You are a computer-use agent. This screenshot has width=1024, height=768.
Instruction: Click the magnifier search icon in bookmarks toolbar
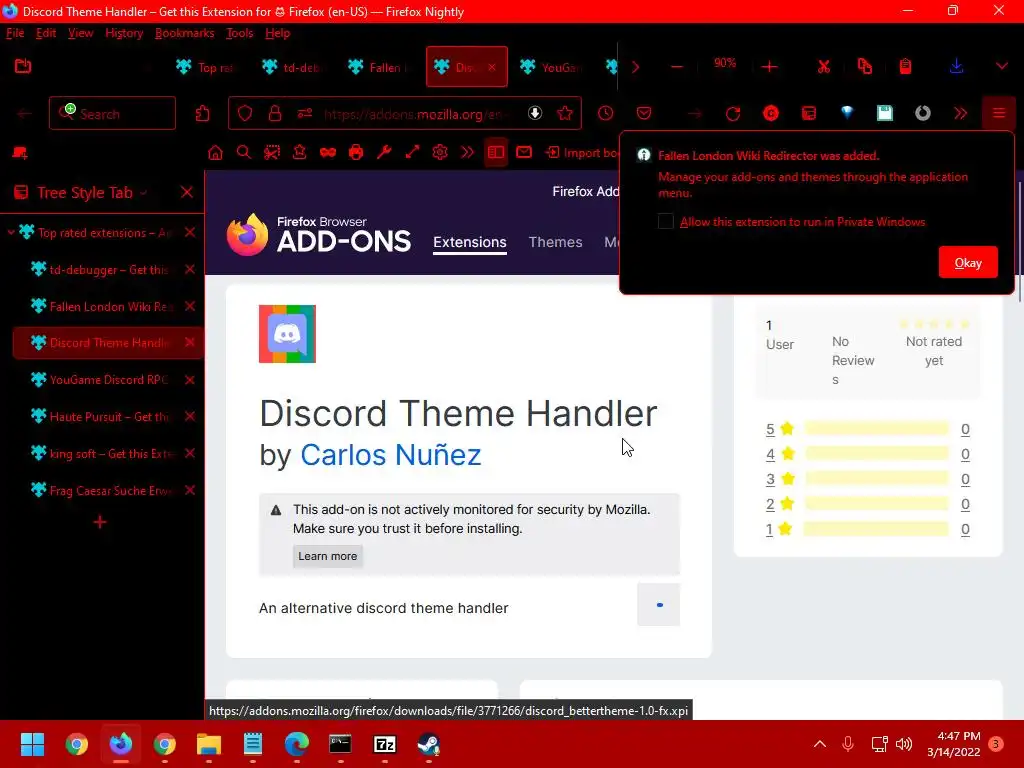coord(244,153)
